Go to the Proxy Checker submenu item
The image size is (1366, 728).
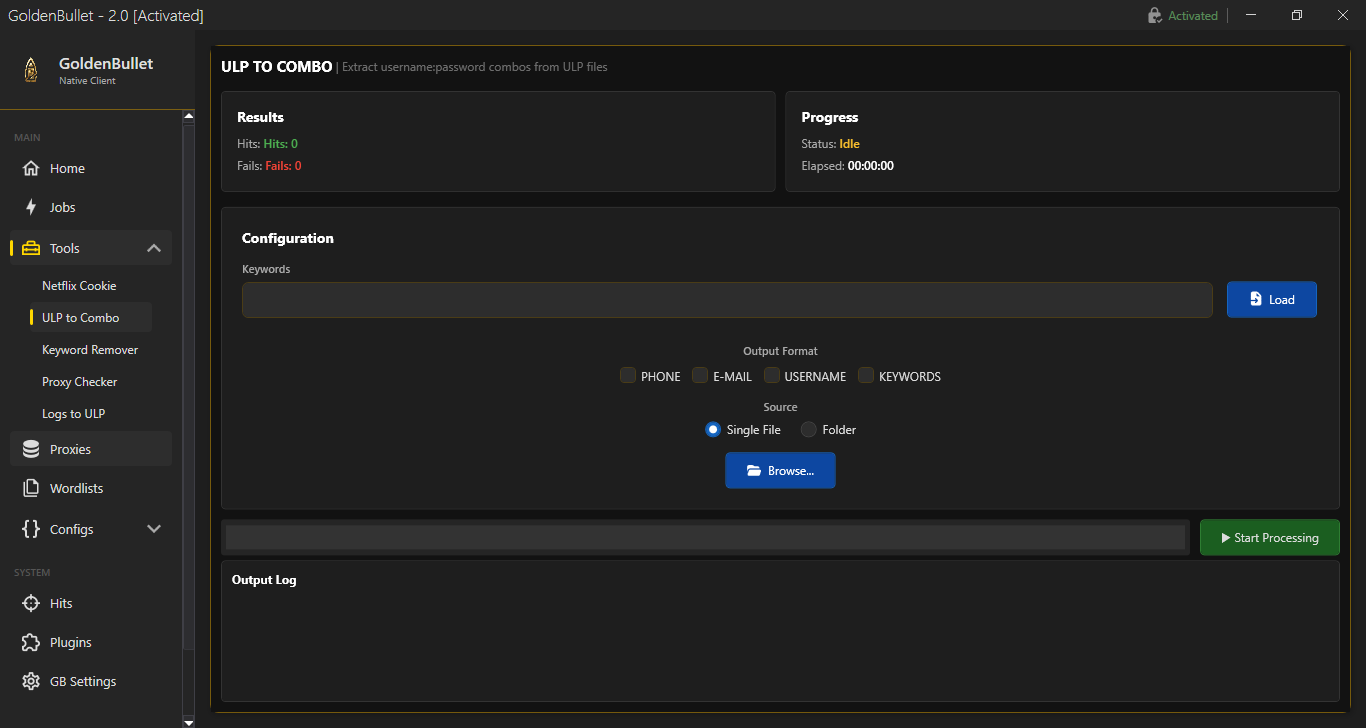point(80,382)
